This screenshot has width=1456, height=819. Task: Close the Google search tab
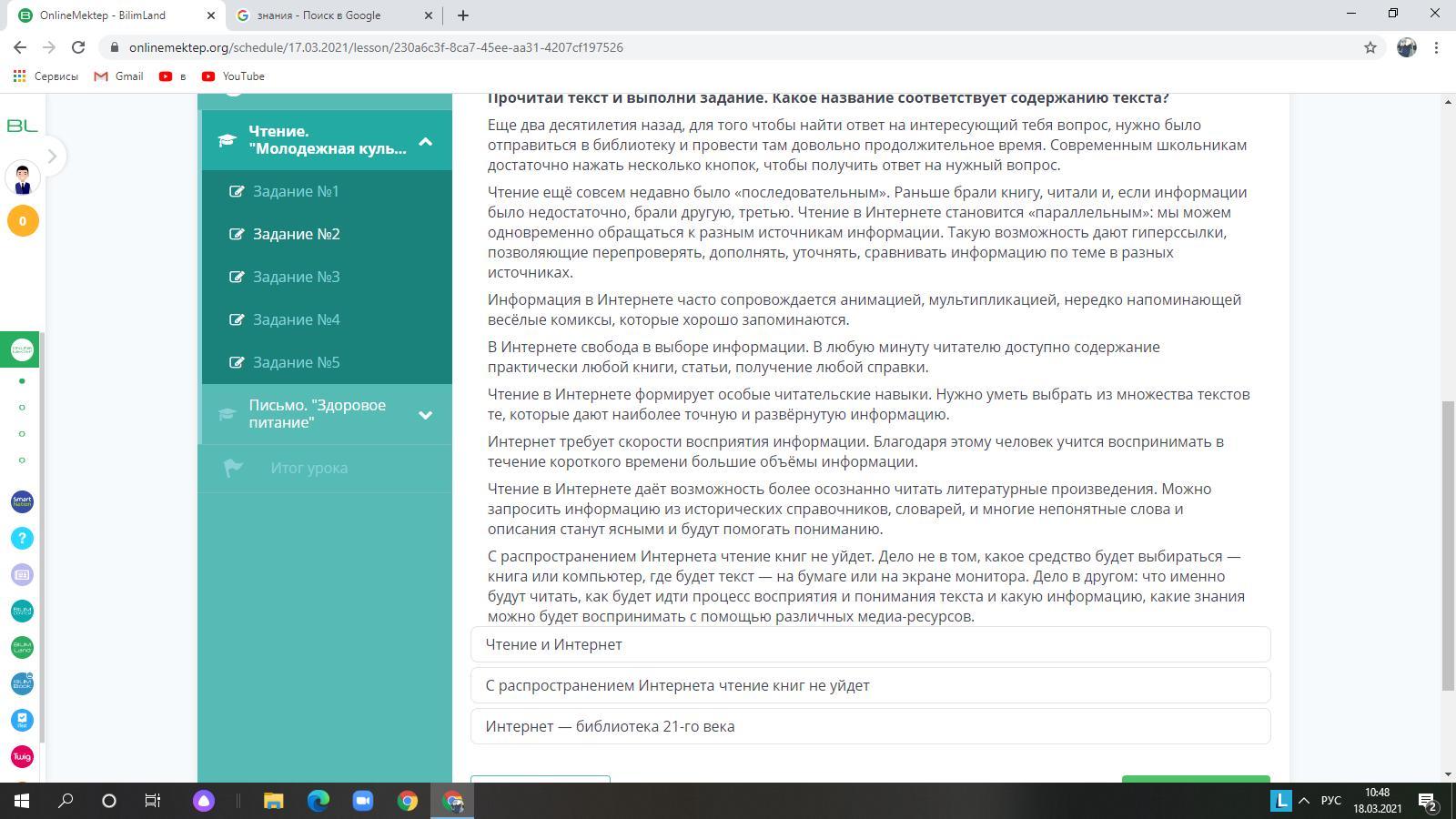tap(429, 15)
